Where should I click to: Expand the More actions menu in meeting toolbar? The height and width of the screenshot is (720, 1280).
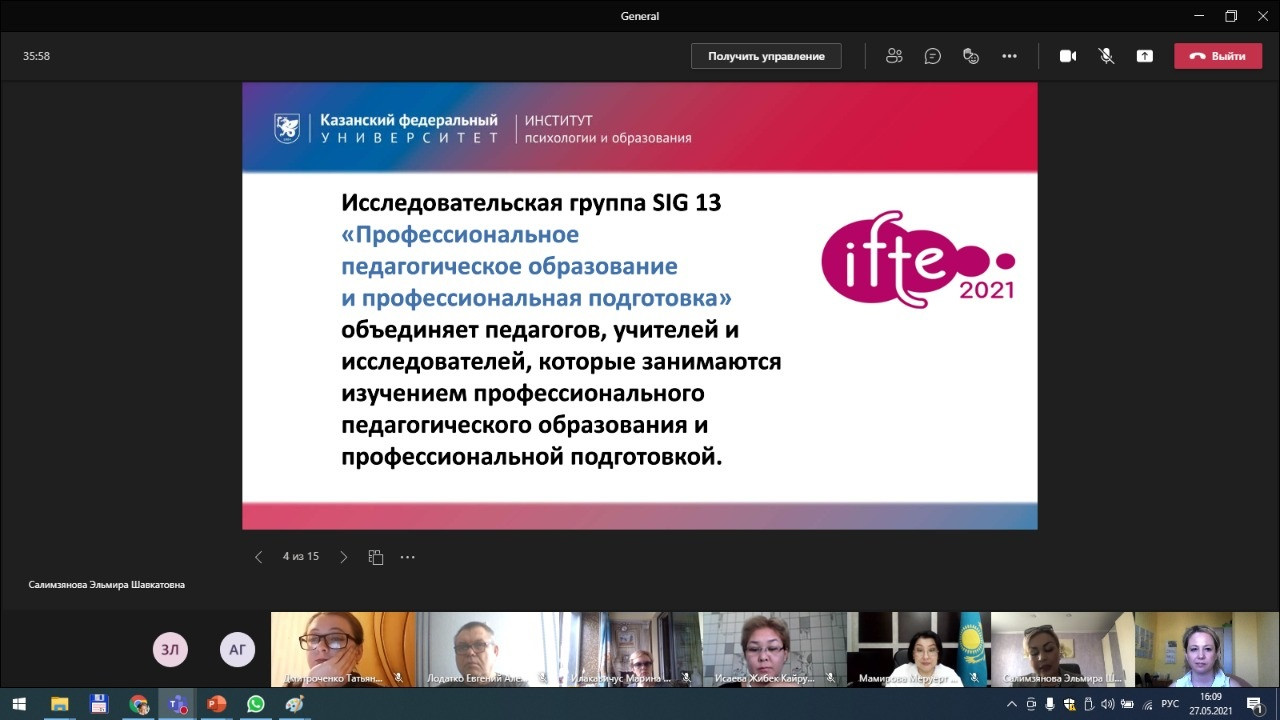pyautogui.click(x=1009, y=56)
